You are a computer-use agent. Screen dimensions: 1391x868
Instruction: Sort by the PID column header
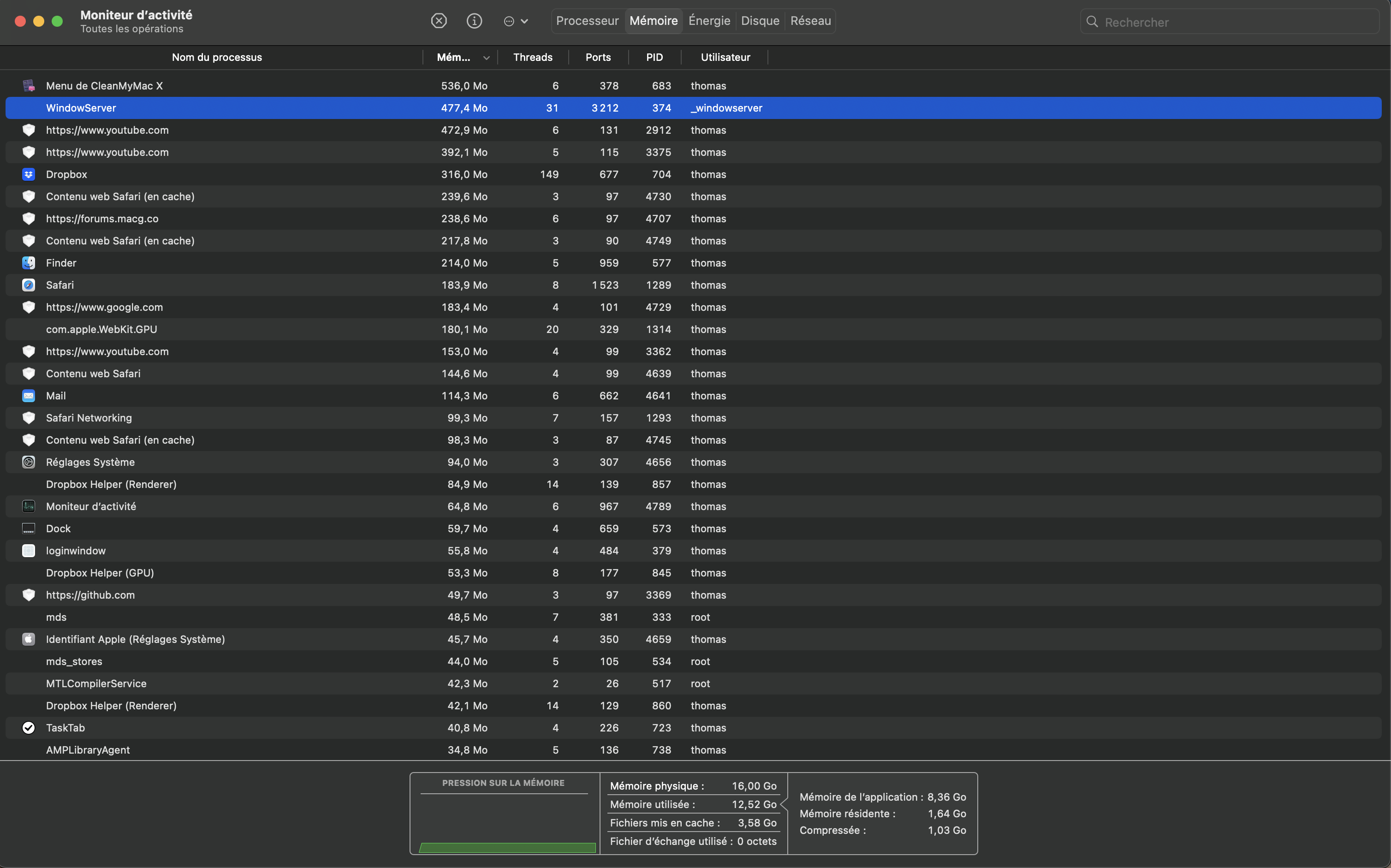coord(654,57)
